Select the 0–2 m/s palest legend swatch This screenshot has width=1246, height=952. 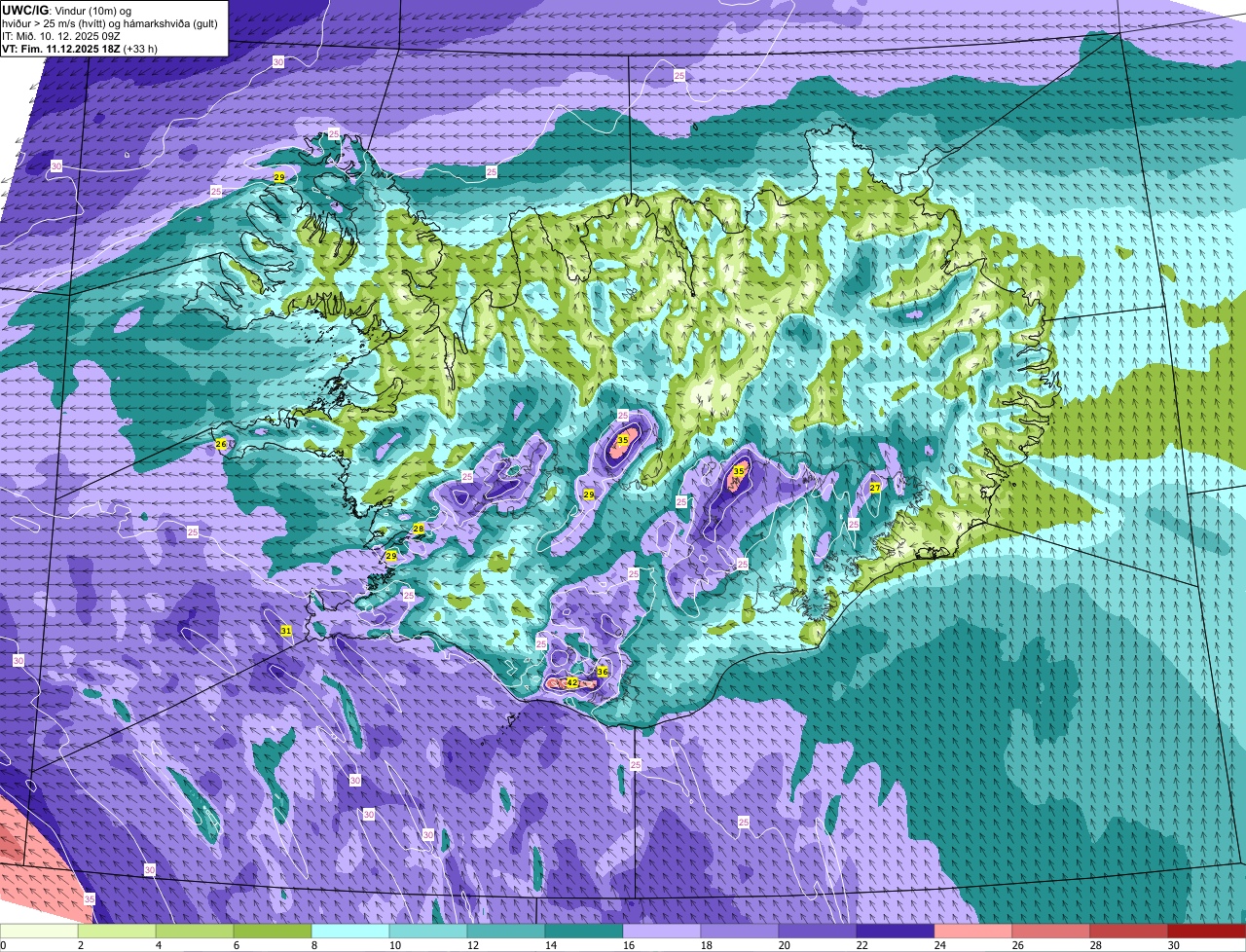[39, 932]
